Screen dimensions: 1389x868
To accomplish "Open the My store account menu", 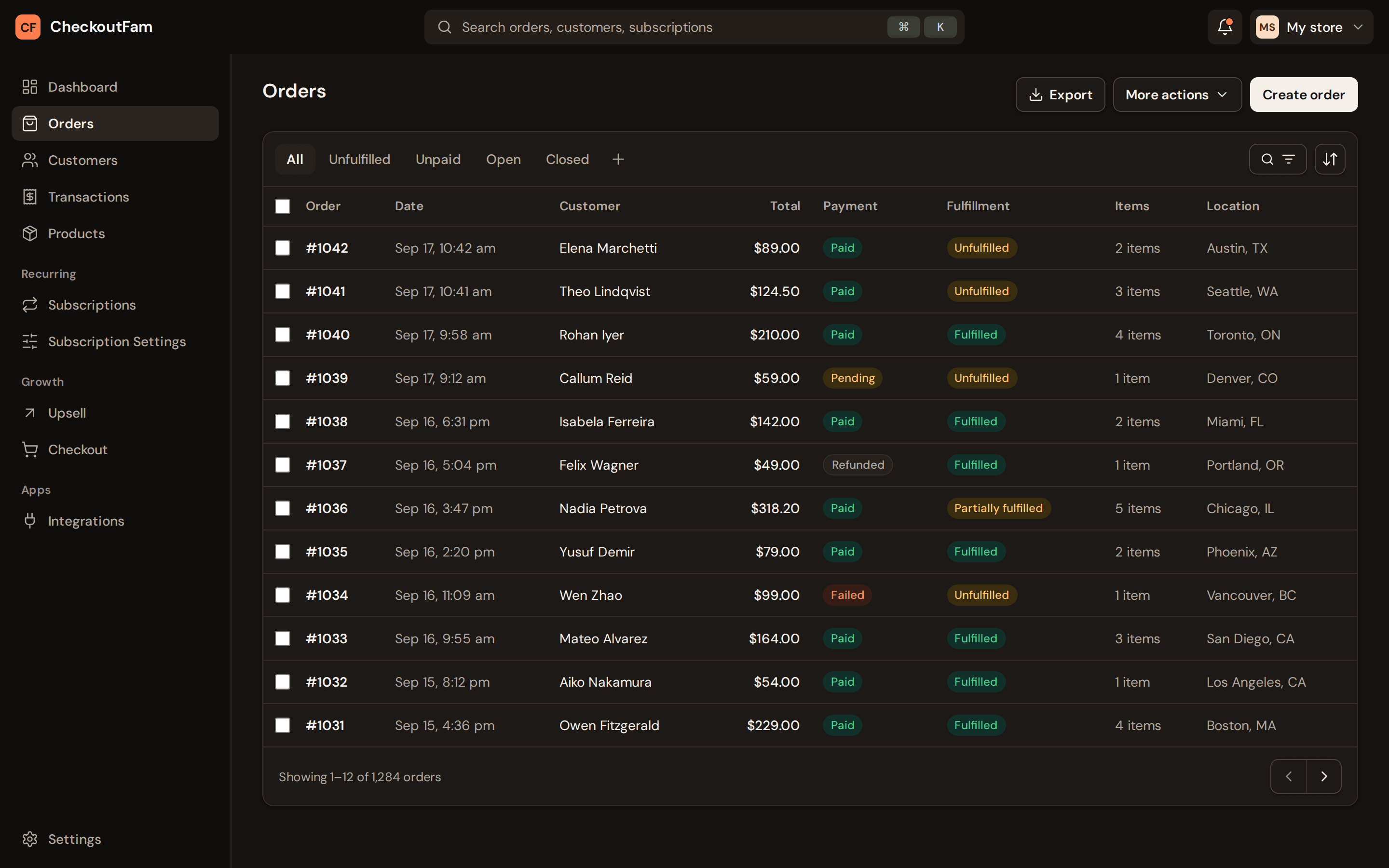I will pos(1311,27).
